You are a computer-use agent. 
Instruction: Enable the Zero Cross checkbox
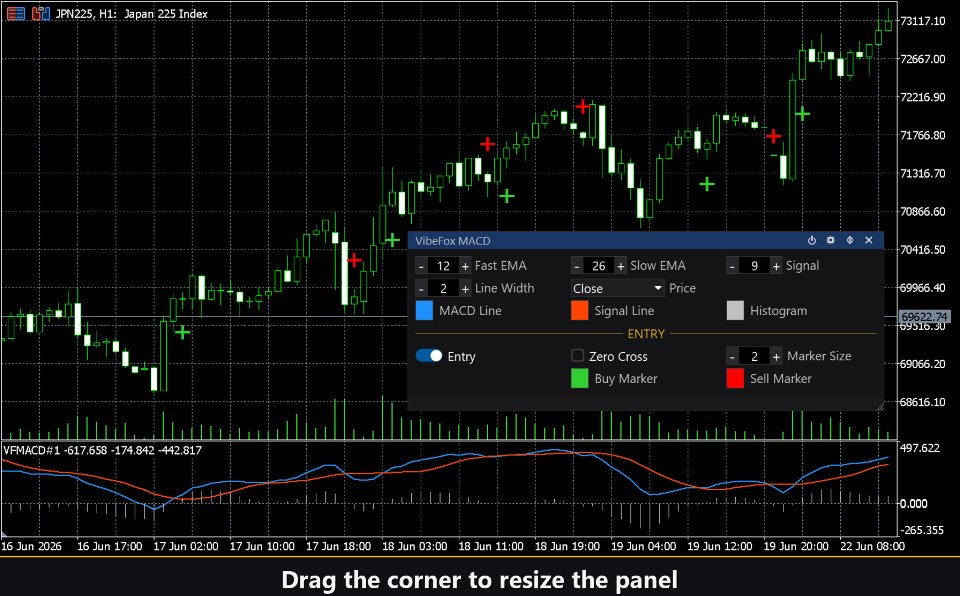click(577, 356)
